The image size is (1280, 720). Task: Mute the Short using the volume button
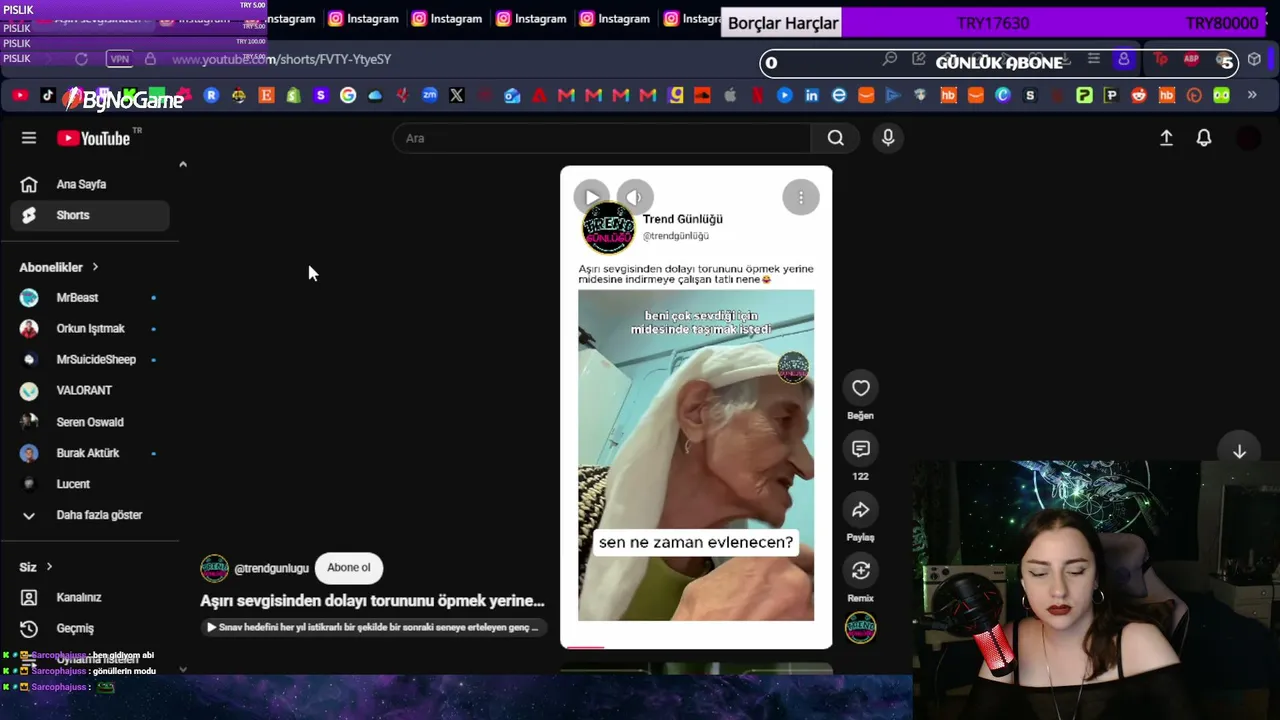point(635,197)
